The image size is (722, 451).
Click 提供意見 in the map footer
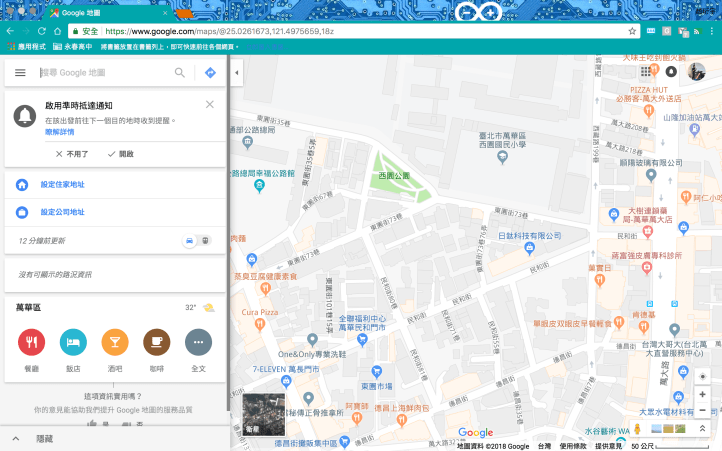(x=608, y=446)
